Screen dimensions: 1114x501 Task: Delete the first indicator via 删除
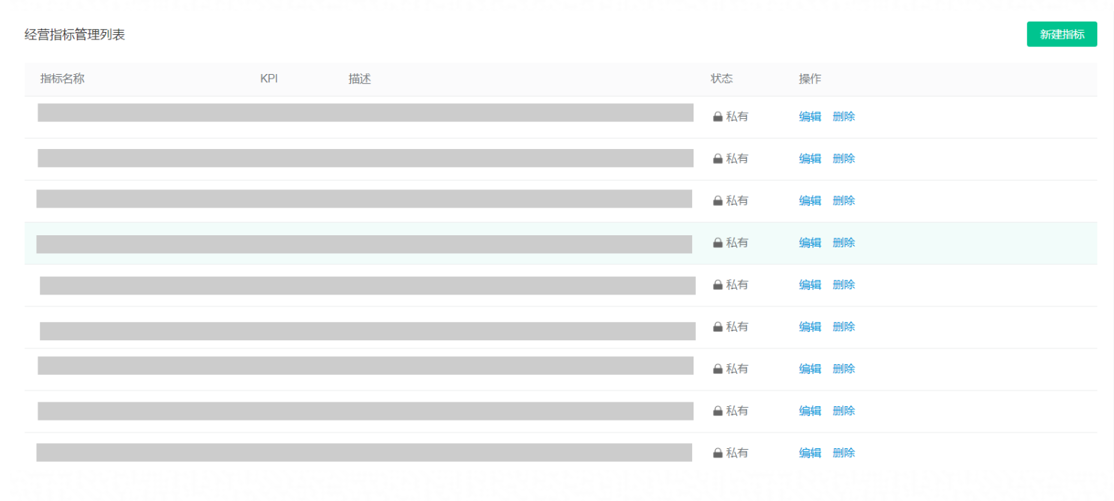coord(844,117)
